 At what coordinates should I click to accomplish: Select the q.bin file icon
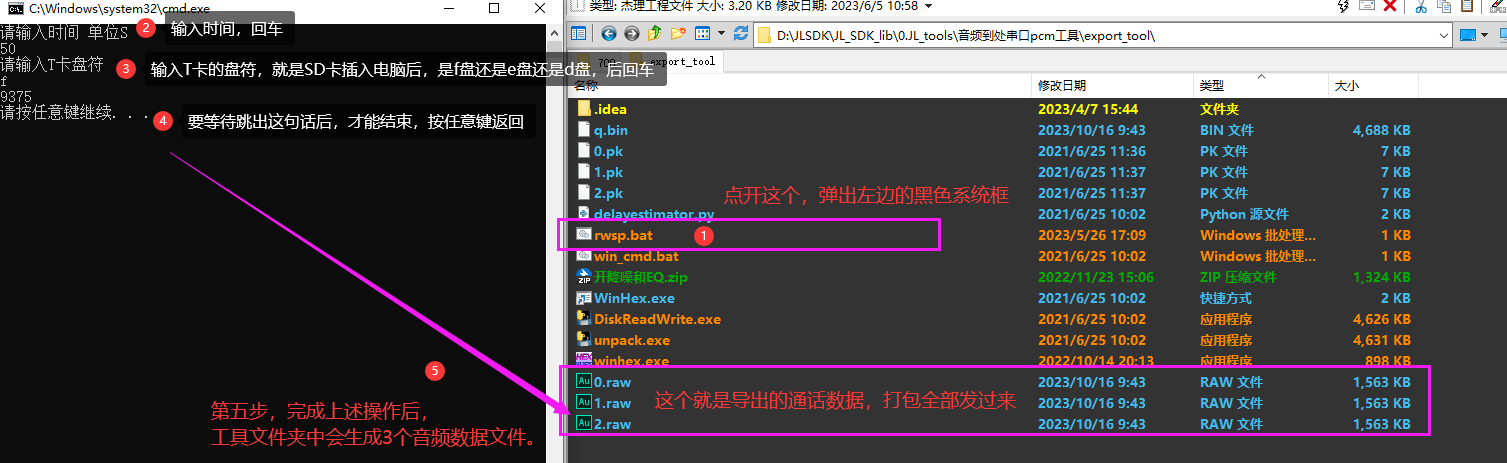click(x=585, y=129)
